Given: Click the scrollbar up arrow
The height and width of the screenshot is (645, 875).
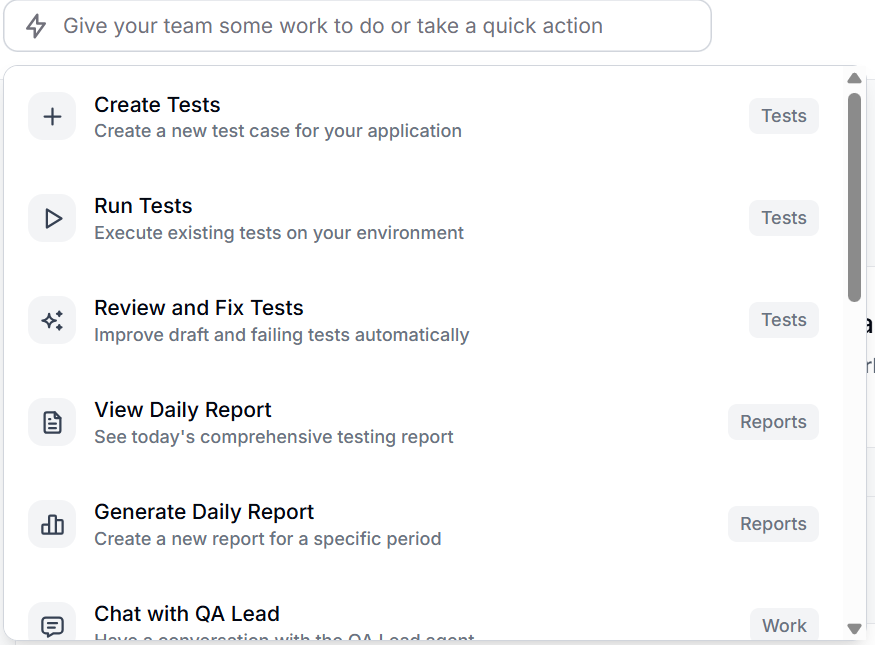Looking at the screenshot, I should coord(854,78).
